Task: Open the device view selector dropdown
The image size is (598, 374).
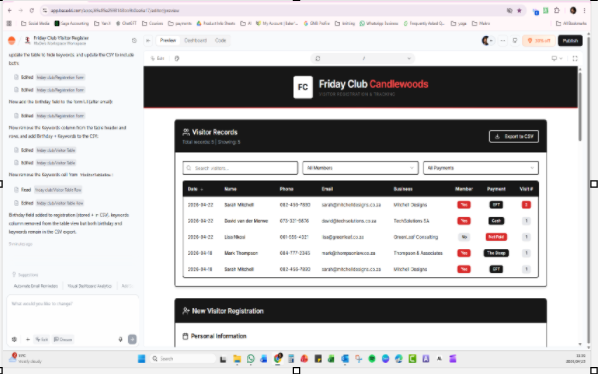Action: coord(557,58)
